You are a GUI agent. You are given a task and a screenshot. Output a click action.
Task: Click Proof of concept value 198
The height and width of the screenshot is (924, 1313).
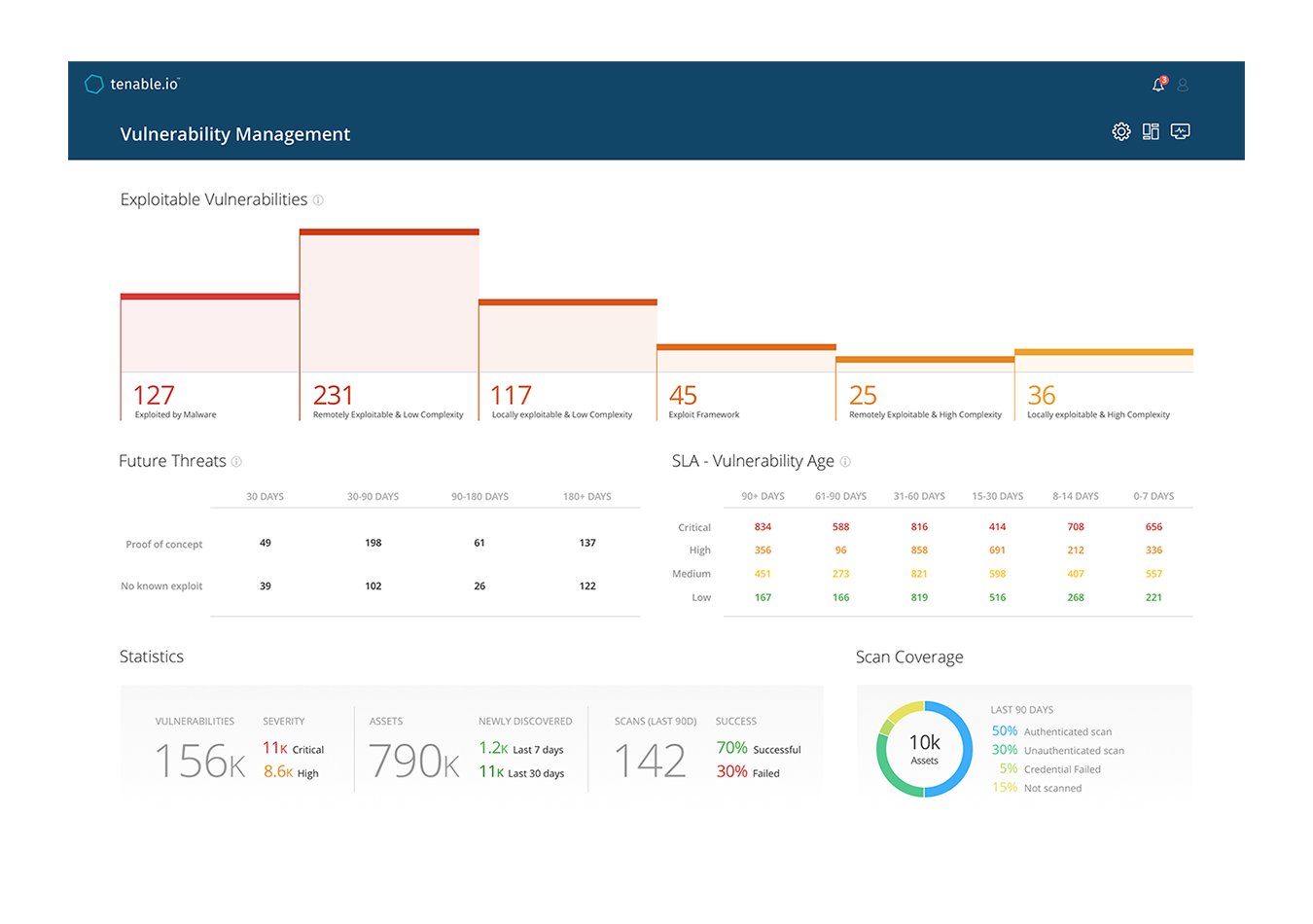373,543
